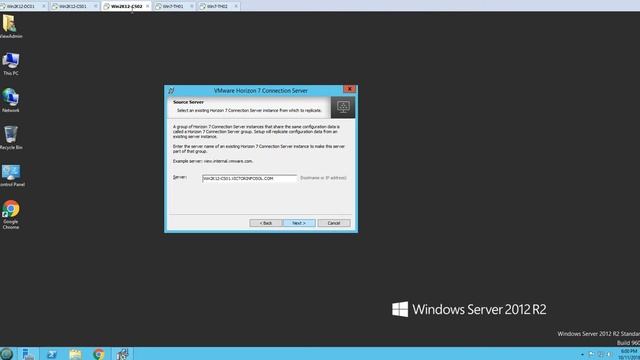Click the hostname or IP address hint

pyautogui.click(x=323, y=178)
